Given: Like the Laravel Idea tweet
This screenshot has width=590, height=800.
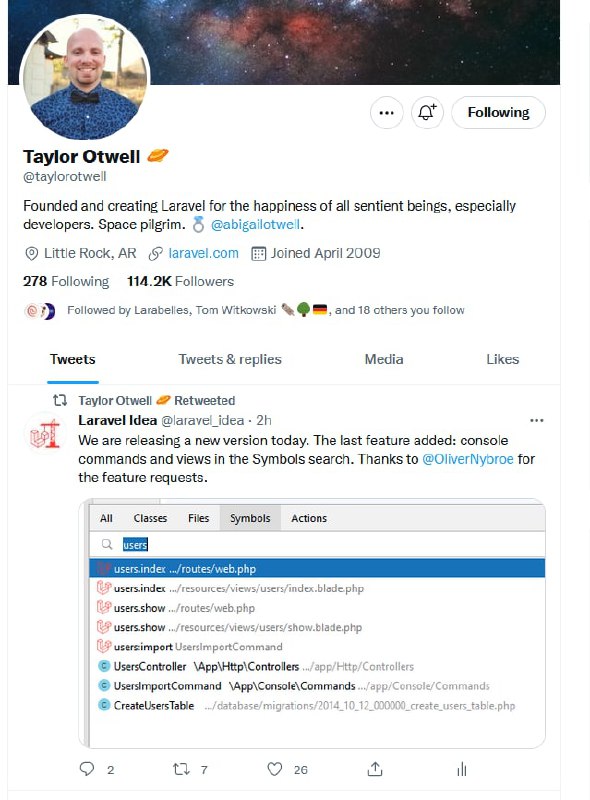Looking at the screenshot, I should coord(275,769).
